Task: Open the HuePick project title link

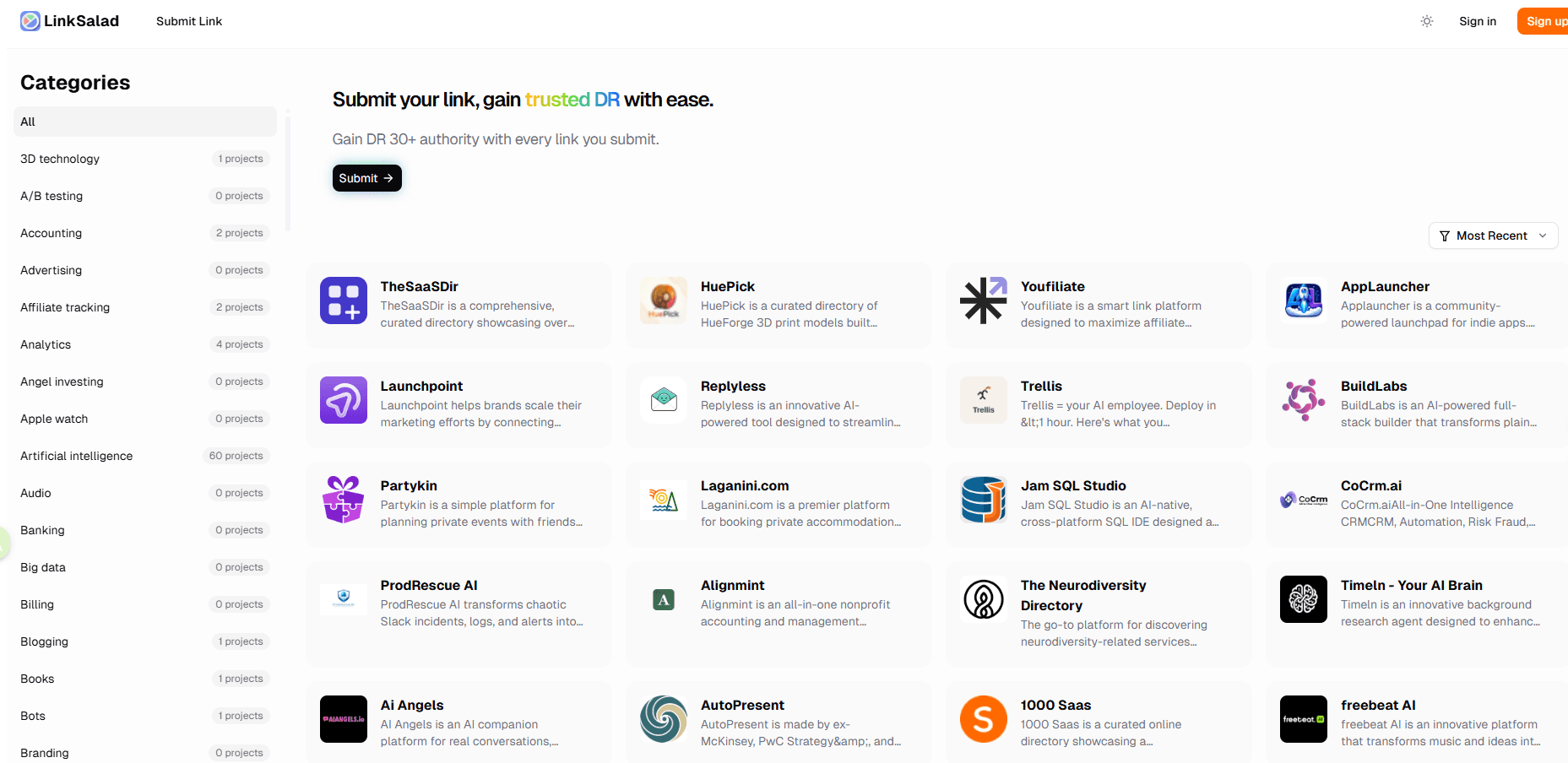Action: tap(727, 287)
